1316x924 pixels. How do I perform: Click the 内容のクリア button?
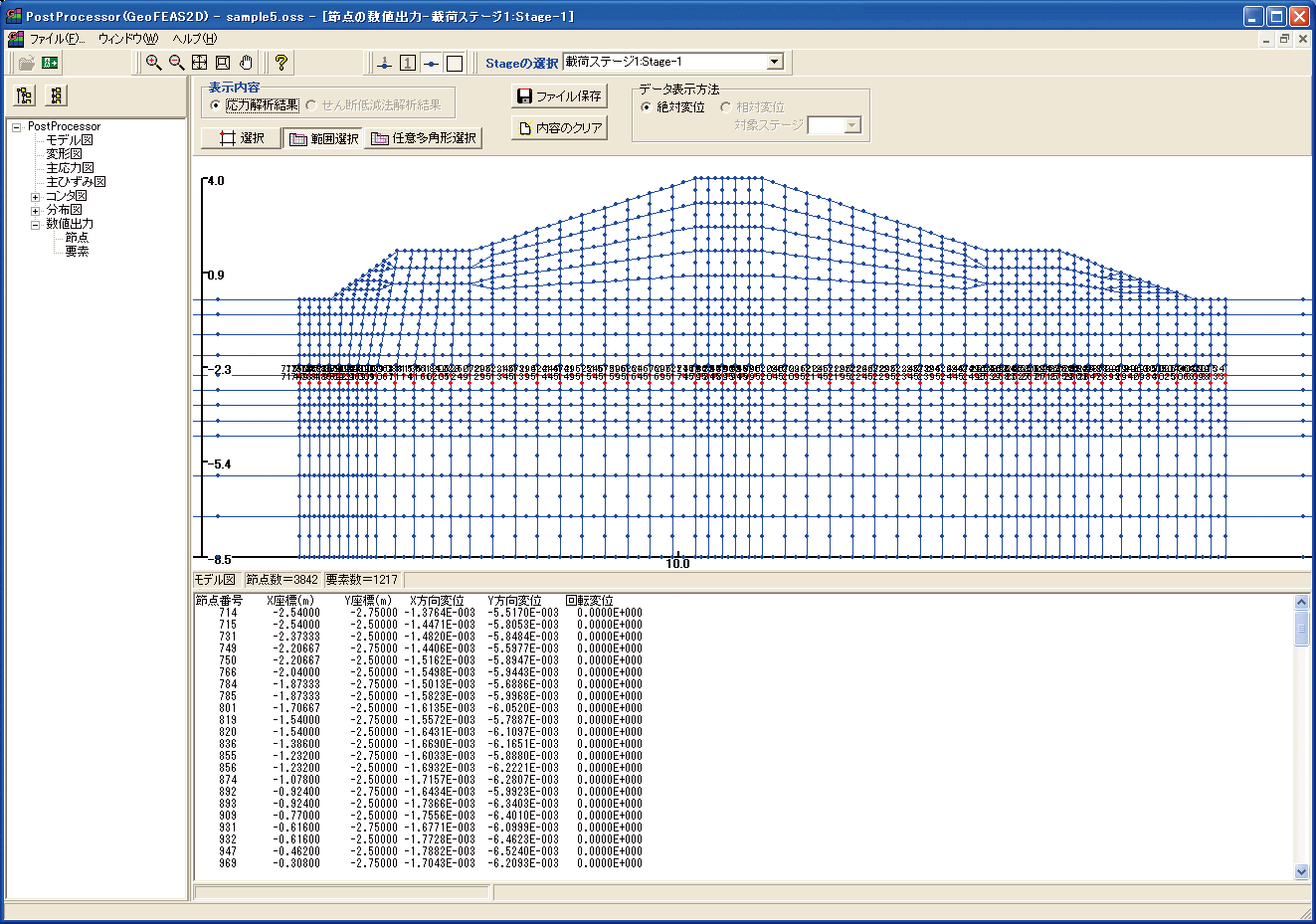point(559,128)
